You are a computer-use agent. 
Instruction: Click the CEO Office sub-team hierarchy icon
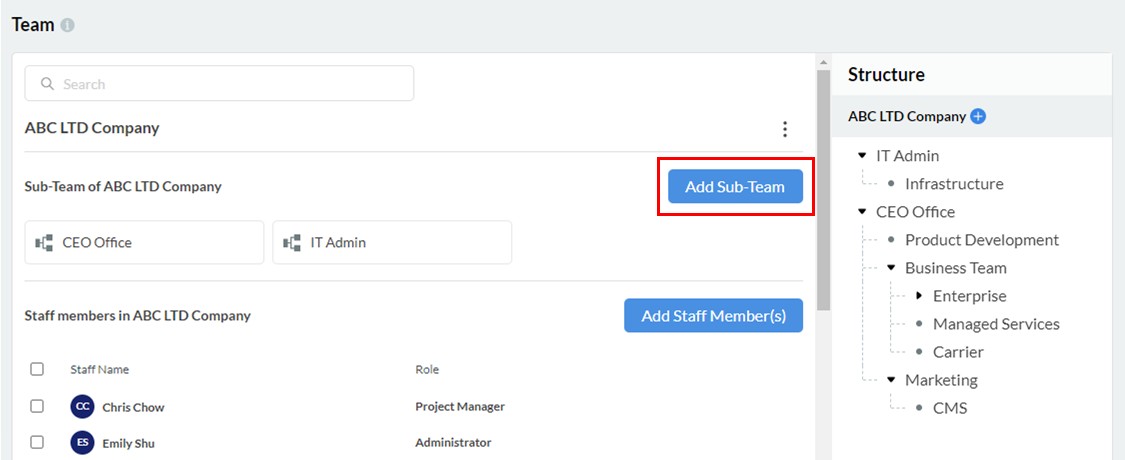pos(44,242)
